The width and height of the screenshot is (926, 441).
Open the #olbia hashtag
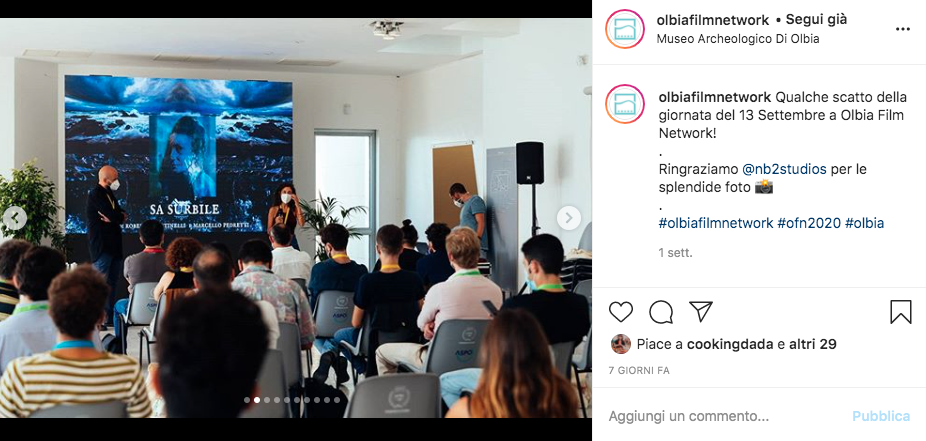tap(865, 223)
